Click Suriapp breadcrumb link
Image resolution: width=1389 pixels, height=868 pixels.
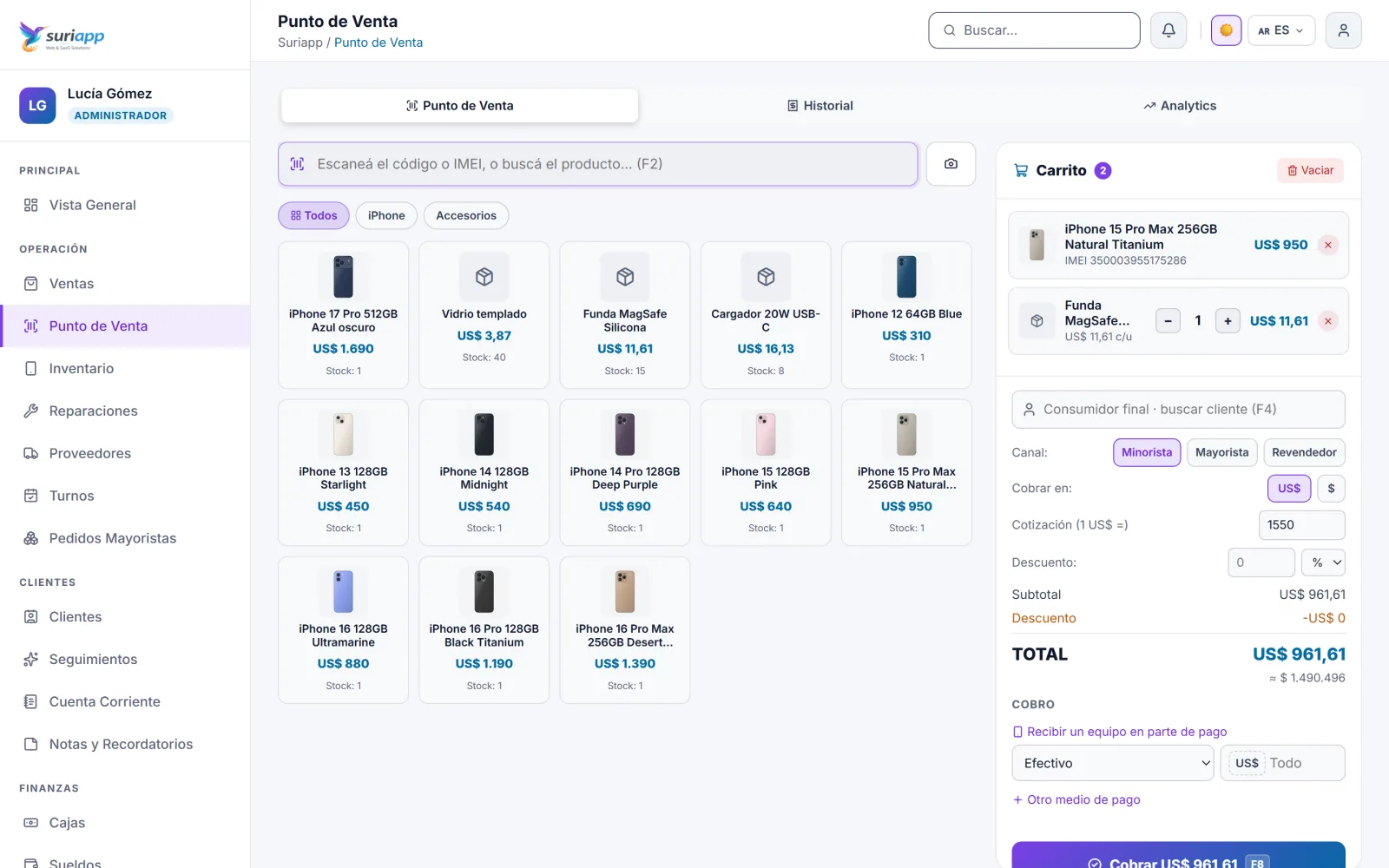tap(300, 43)
